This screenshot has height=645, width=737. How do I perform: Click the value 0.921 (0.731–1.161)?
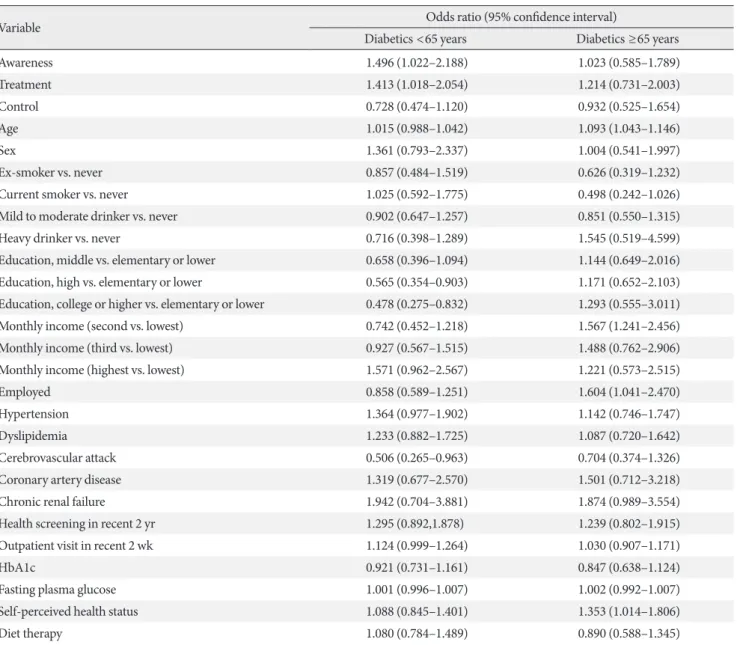click(x=417, y=568)
